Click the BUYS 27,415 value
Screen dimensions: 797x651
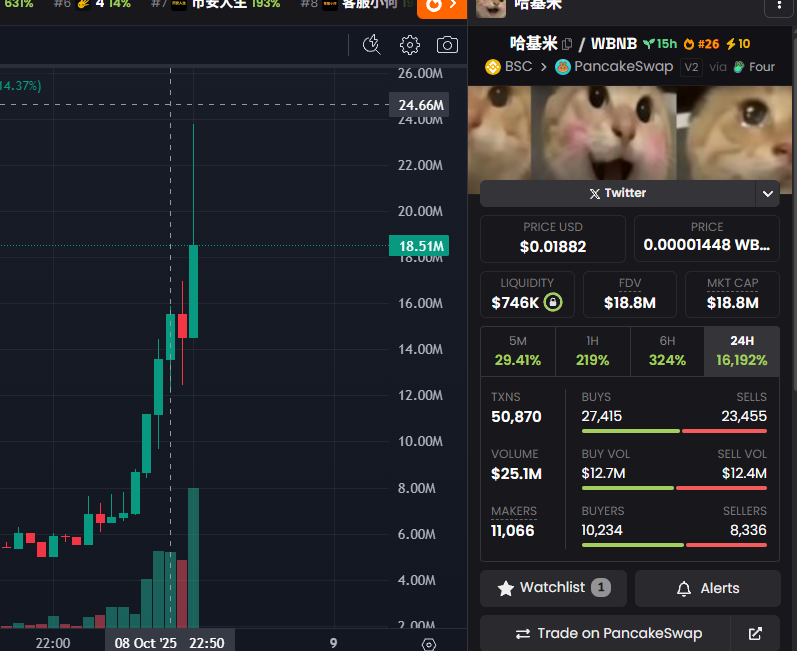pyautogui.click(x=601, y=416)
